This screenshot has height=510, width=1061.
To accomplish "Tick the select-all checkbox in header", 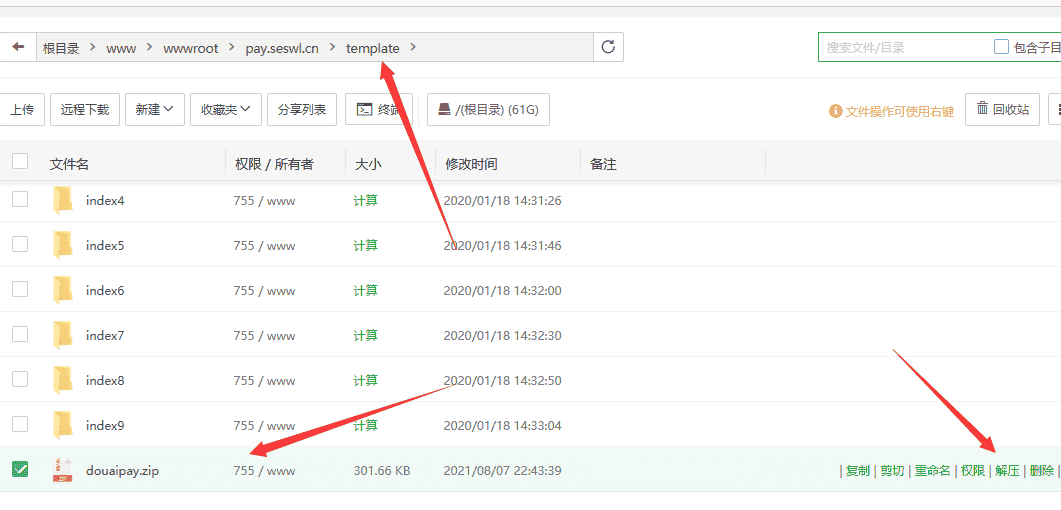I will [x=20, y=161].
